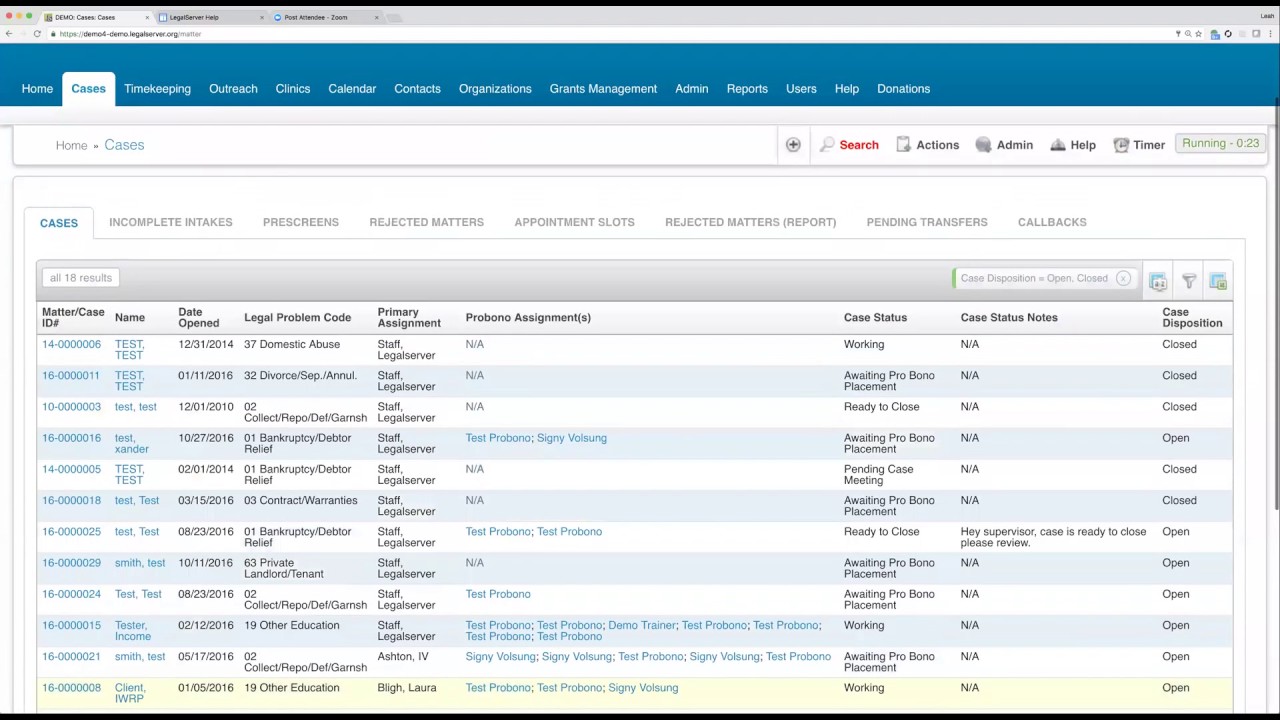
Task: Open case 16-0000016
Action: coord(71,438)
